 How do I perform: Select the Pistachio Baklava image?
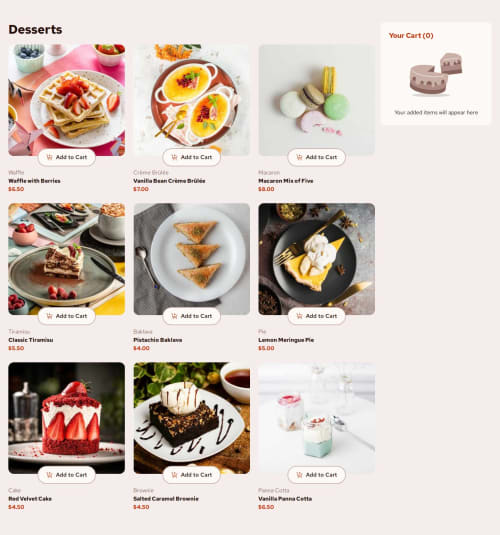click(191, 259)
